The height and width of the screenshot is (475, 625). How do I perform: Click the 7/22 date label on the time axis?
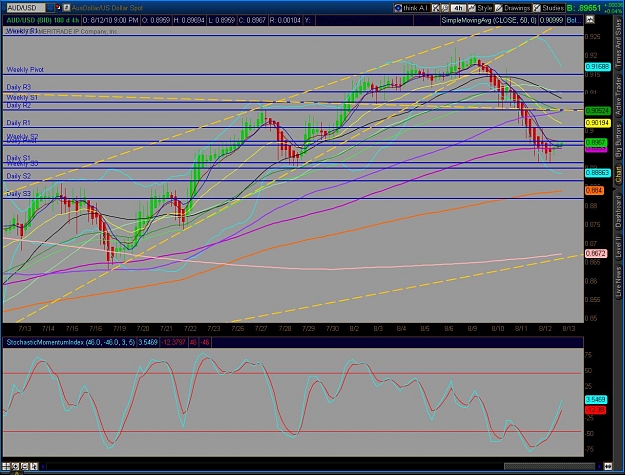[x=190, y=329]
